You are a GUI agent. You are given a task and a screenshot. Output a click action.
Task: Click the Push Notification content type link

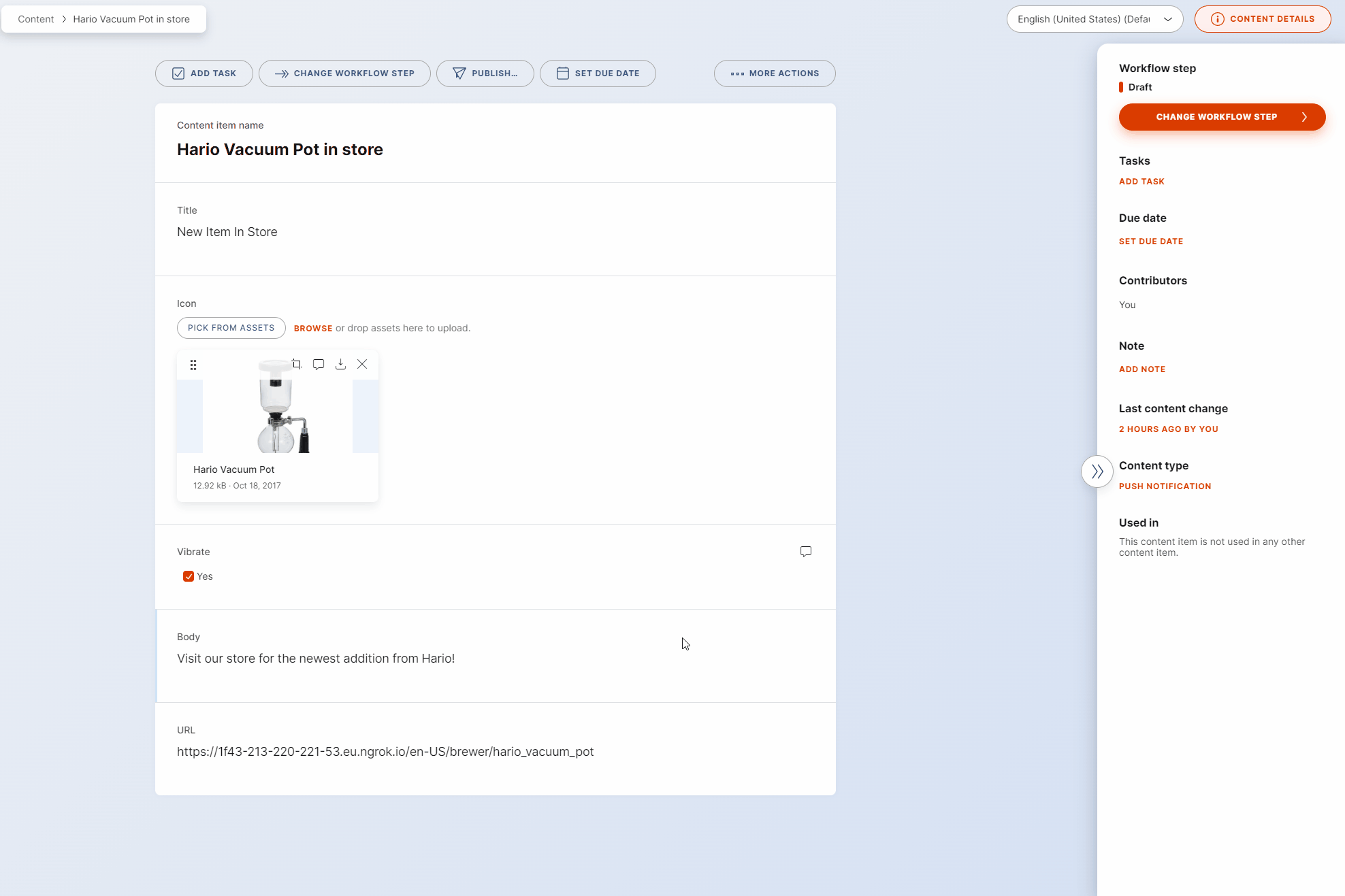1165,486
